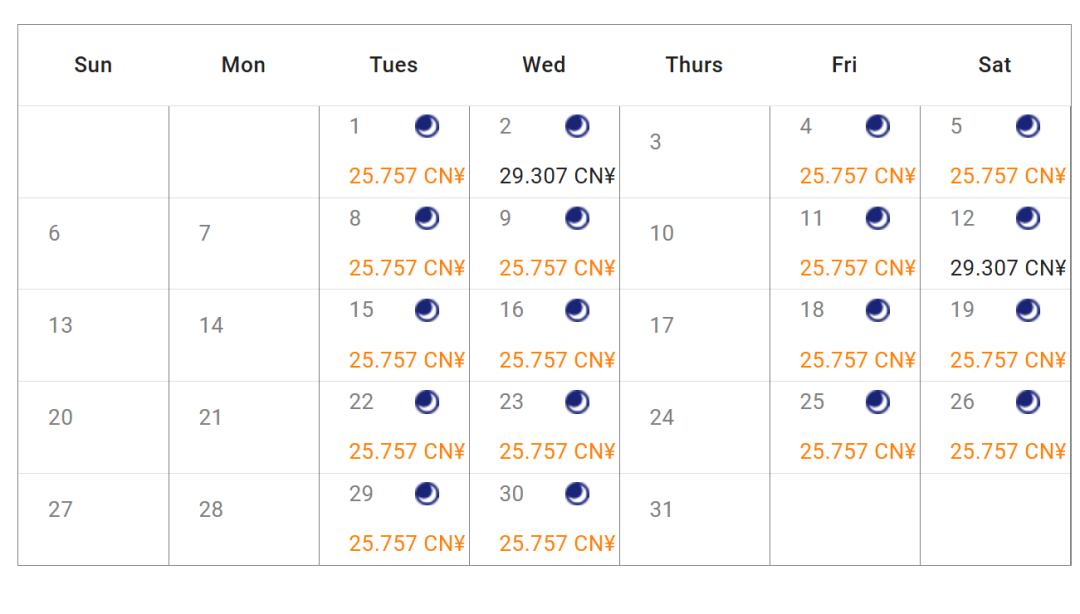This screenshot has width=1080, height=614.
Task: Choose the 25.757 CN¥ price on day 4
Action: point(857,177)
